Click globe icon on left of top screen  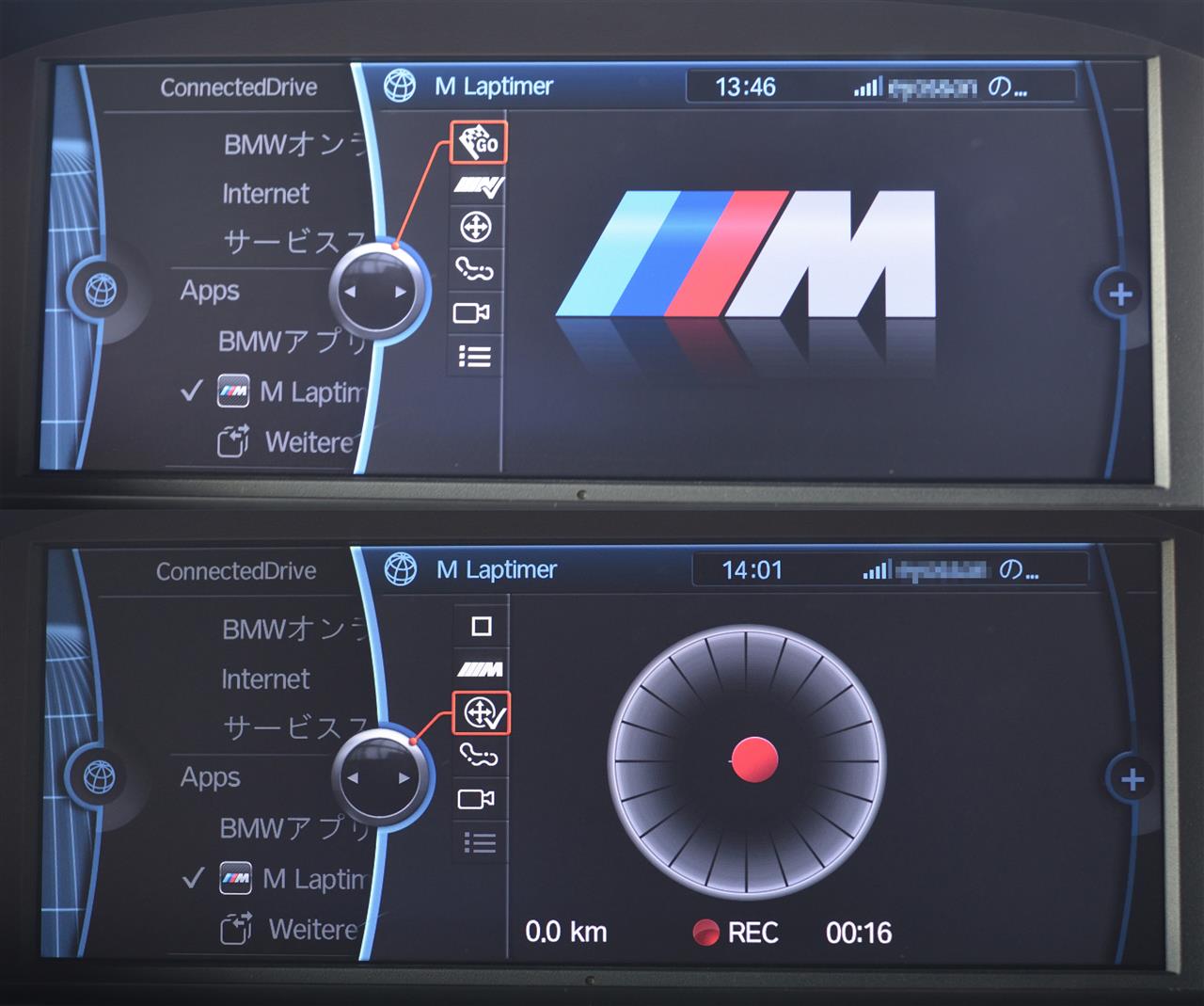[102, 291]
